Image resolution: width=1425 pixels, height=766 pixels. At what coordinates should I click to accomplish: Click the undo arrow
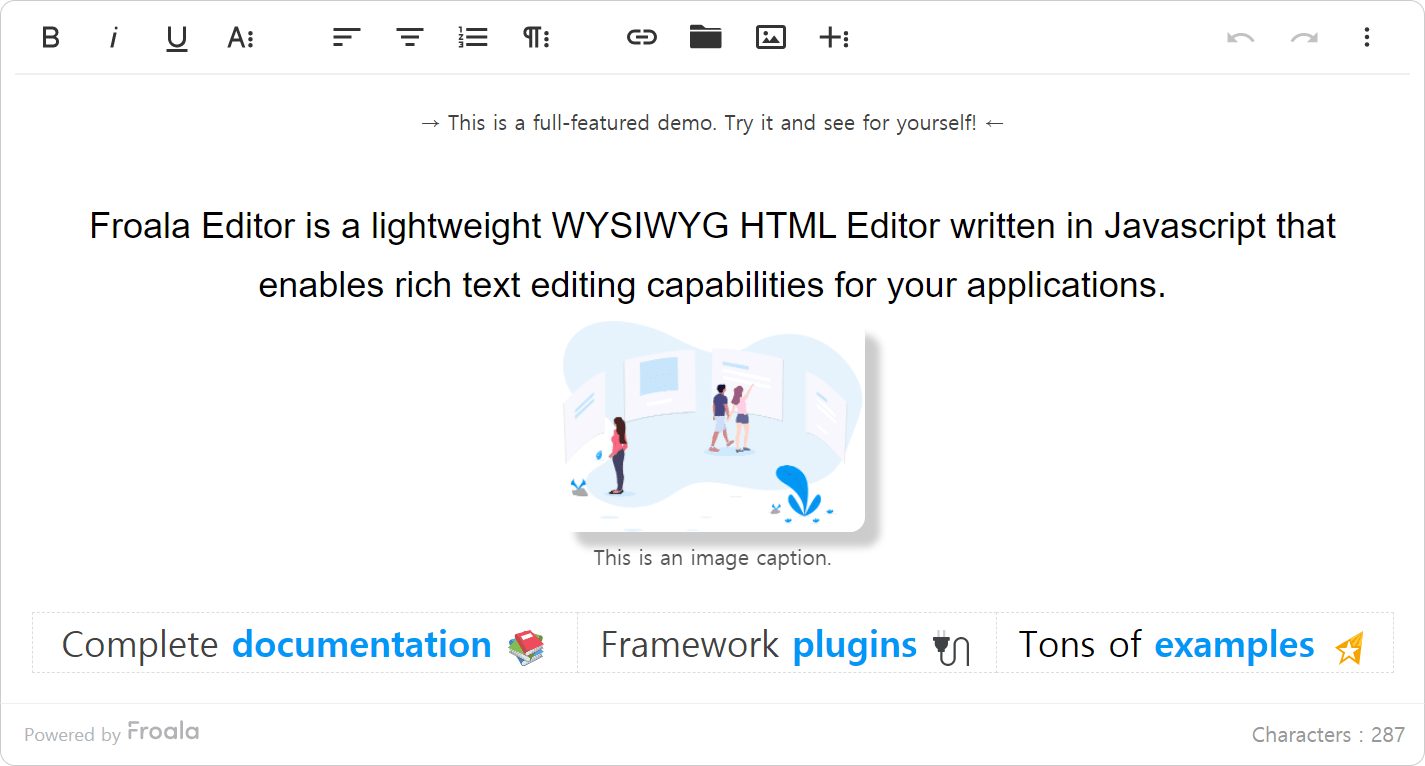(1240, 38)
